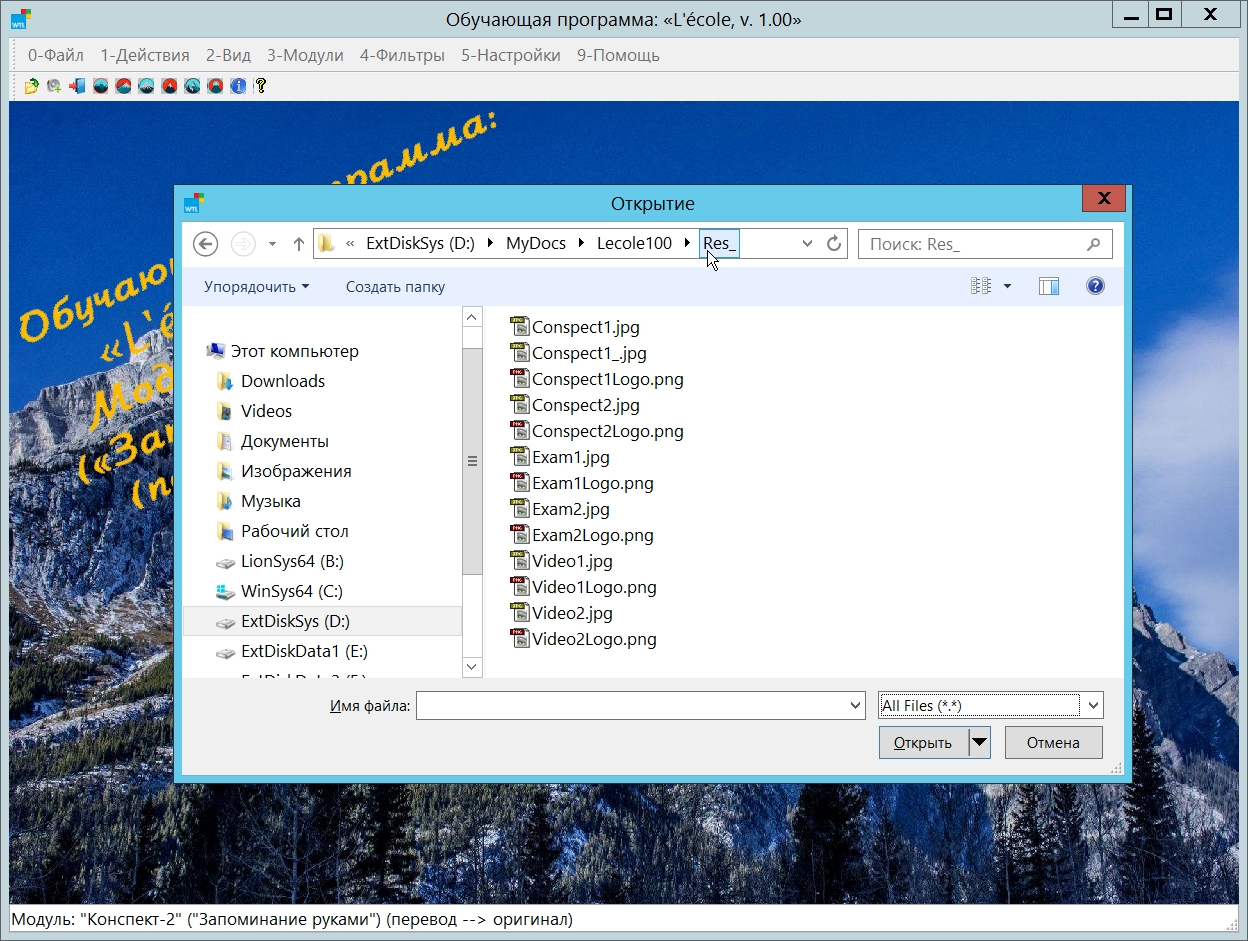
Task: Click the up-folder arrow in dialog
Action: point(298,244)
